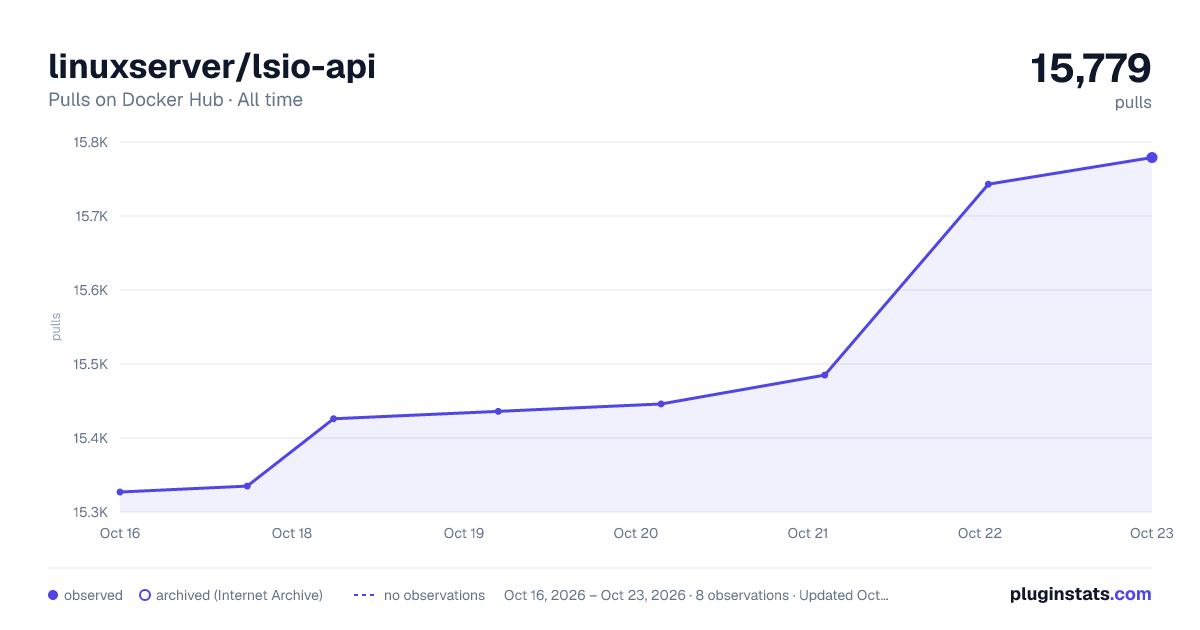Click the data point near Oct 20
Image resolution: width=1200 pixels, height=630 pixels.
[661, 404]
